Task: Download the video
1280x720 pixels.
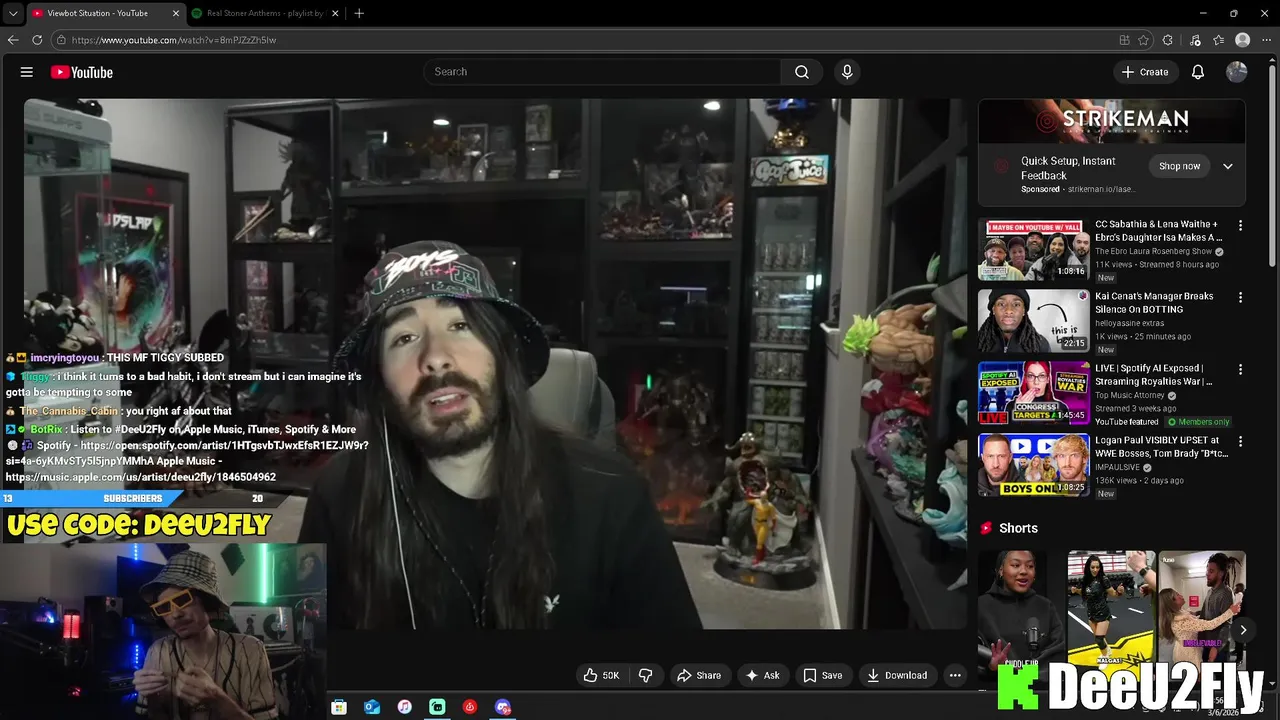Action: click(897, 675)
